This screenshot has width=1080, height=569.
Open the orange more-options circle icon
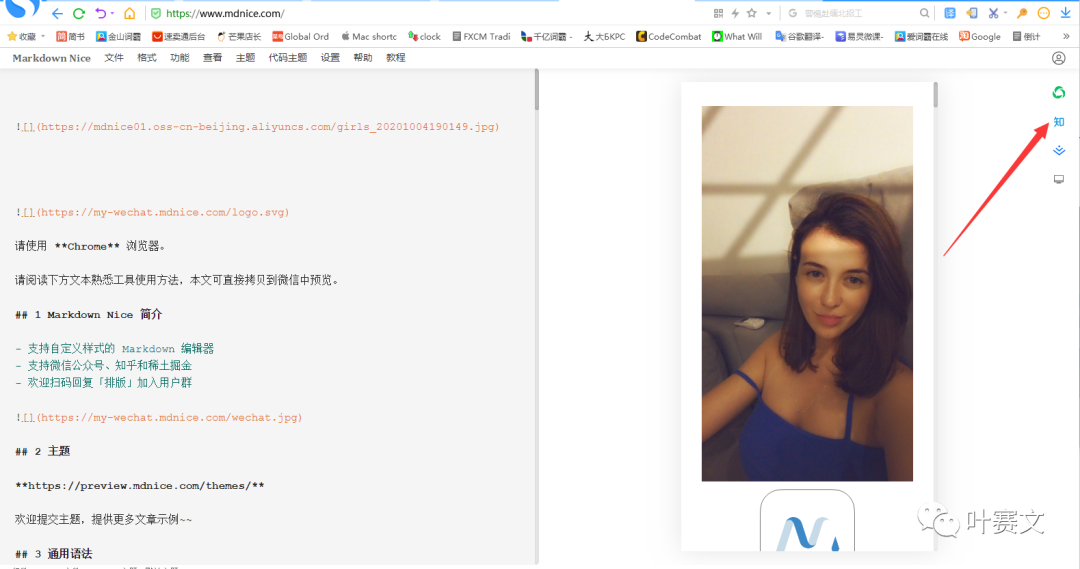pos(1043,13)
